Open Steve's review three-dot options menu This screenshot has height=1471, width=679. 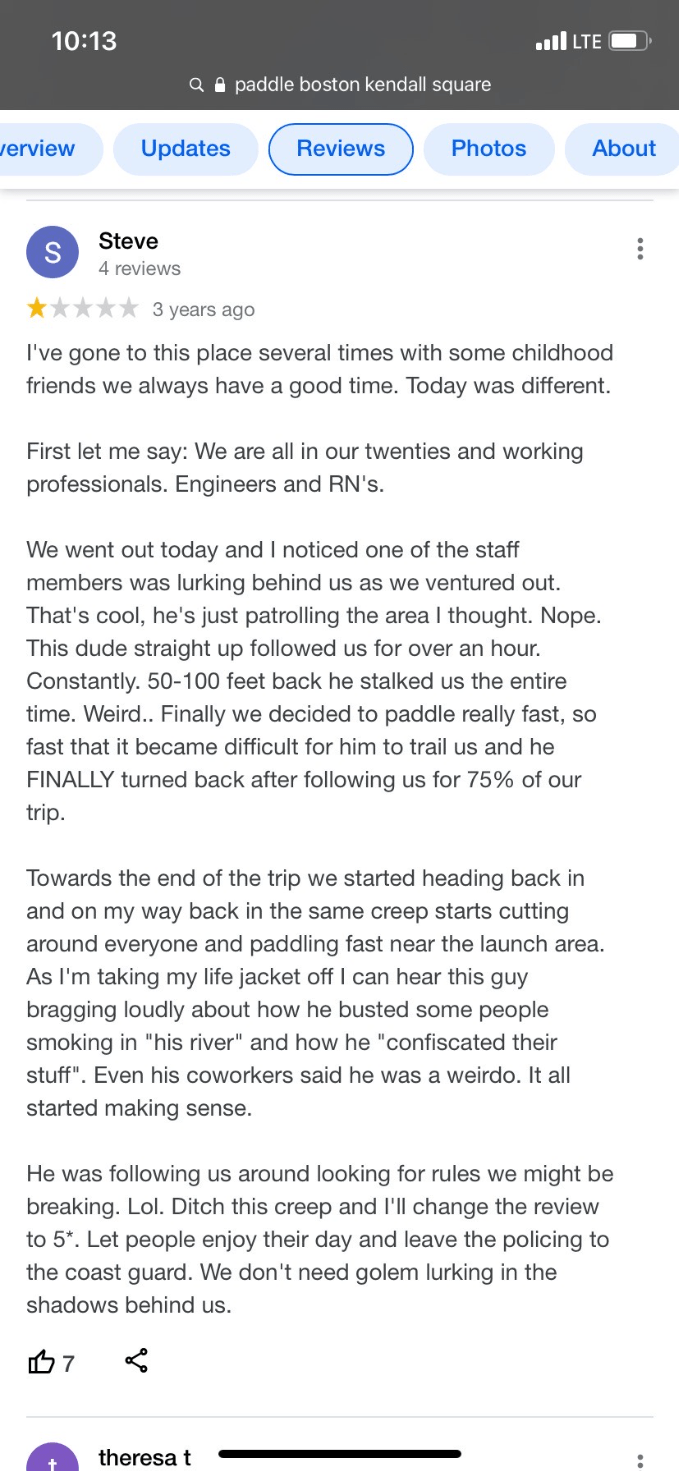640,249
